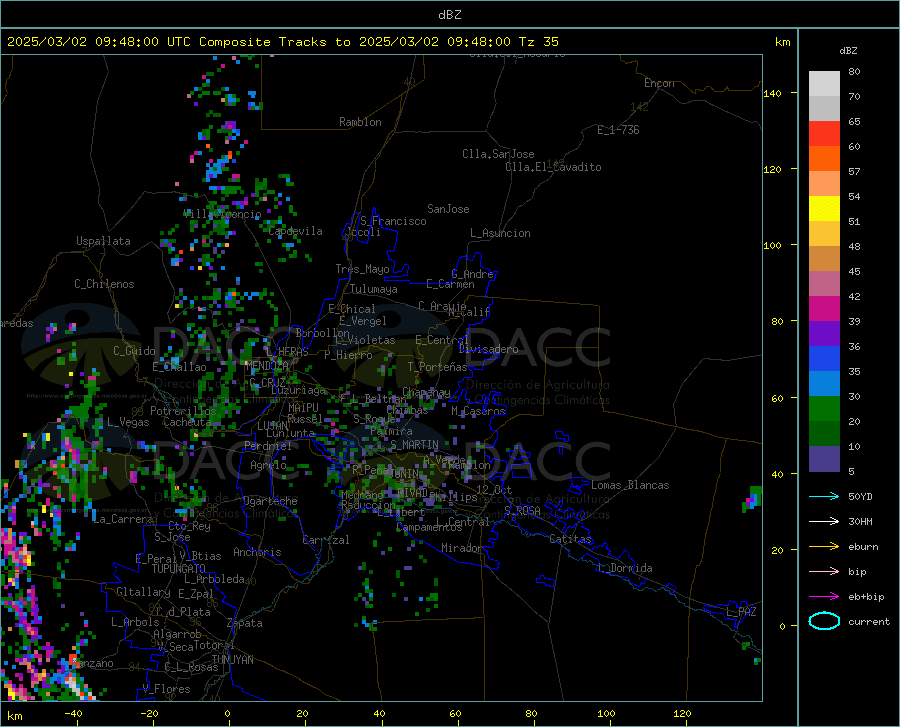Click the Lomas_Blancas label
The width and height of the screenshot is (900, 727).
(630, 485)
